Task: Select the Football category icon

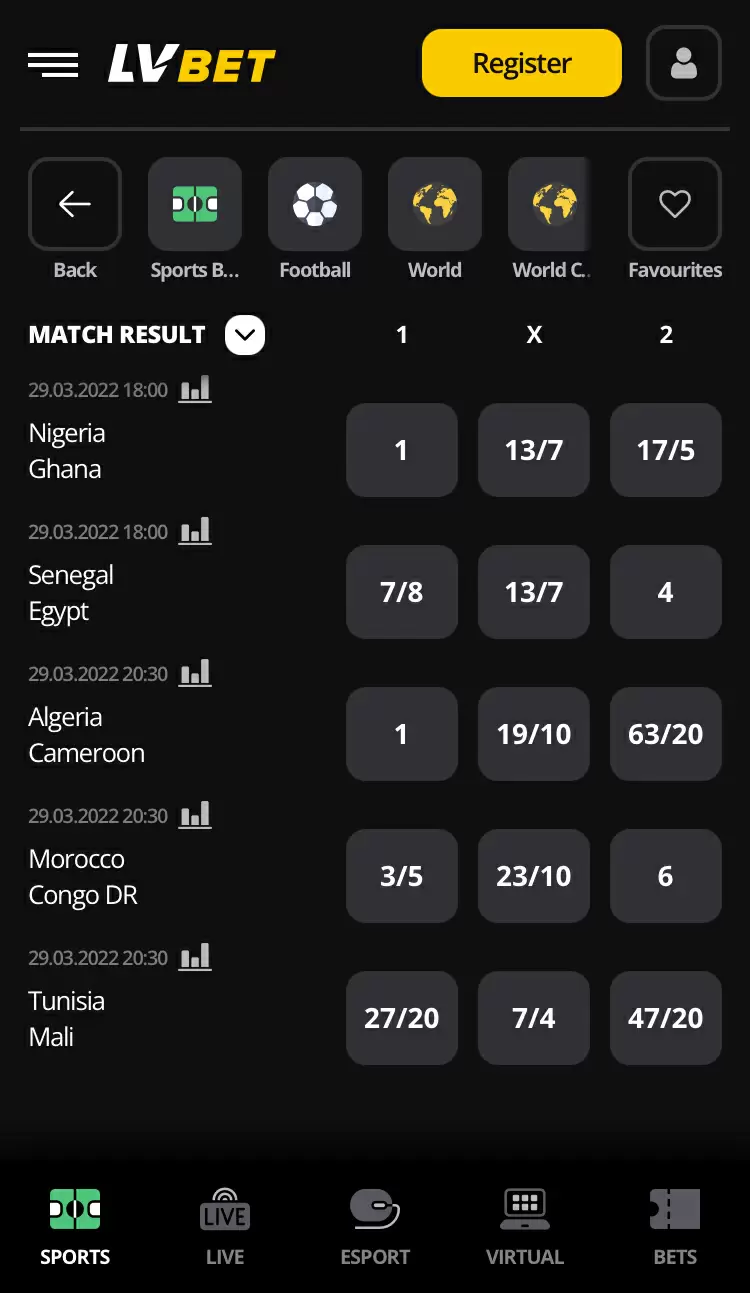Action: [x=315, y=205]
